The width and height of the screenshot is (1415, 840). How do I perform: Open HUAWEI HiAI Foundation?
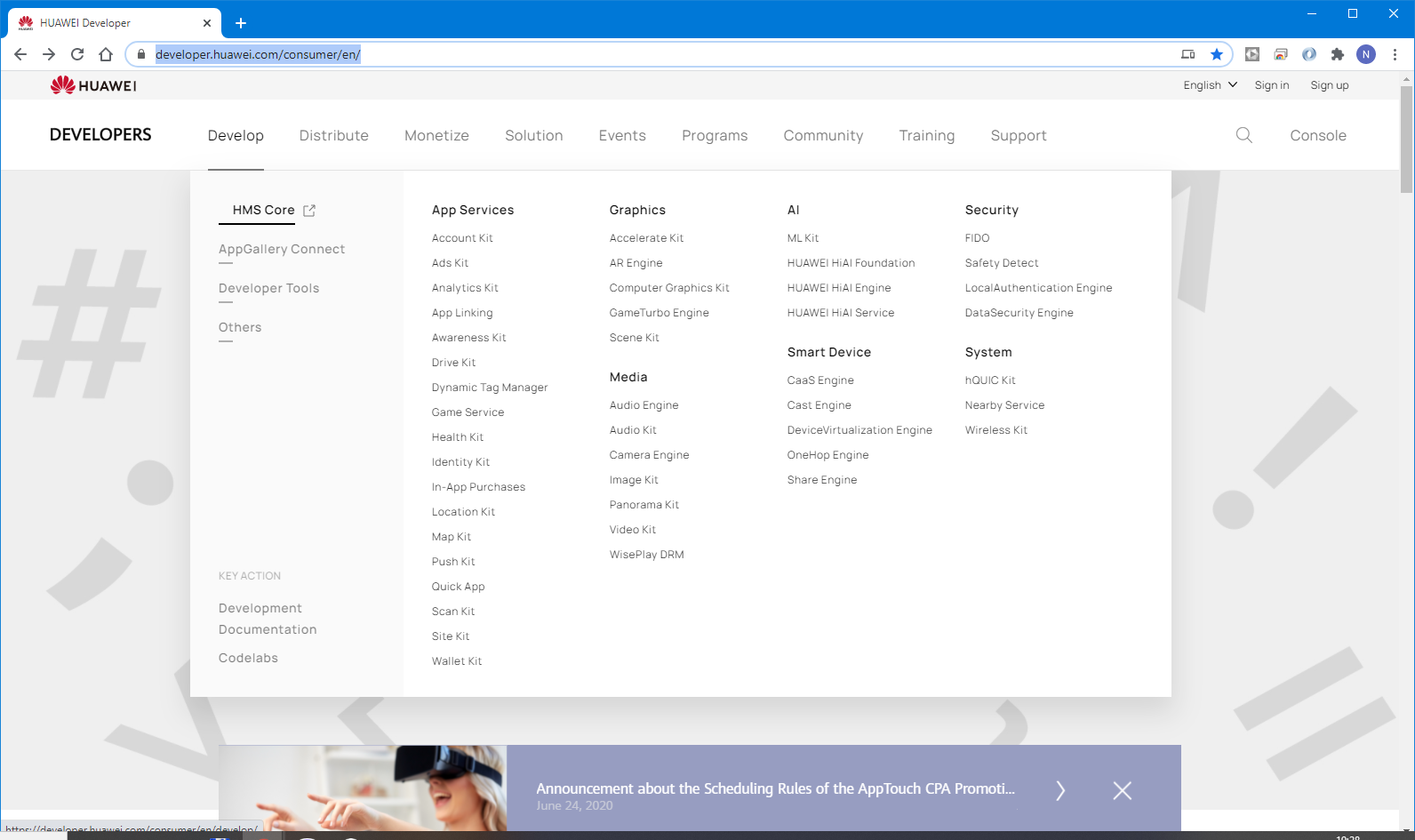point(851,263)
